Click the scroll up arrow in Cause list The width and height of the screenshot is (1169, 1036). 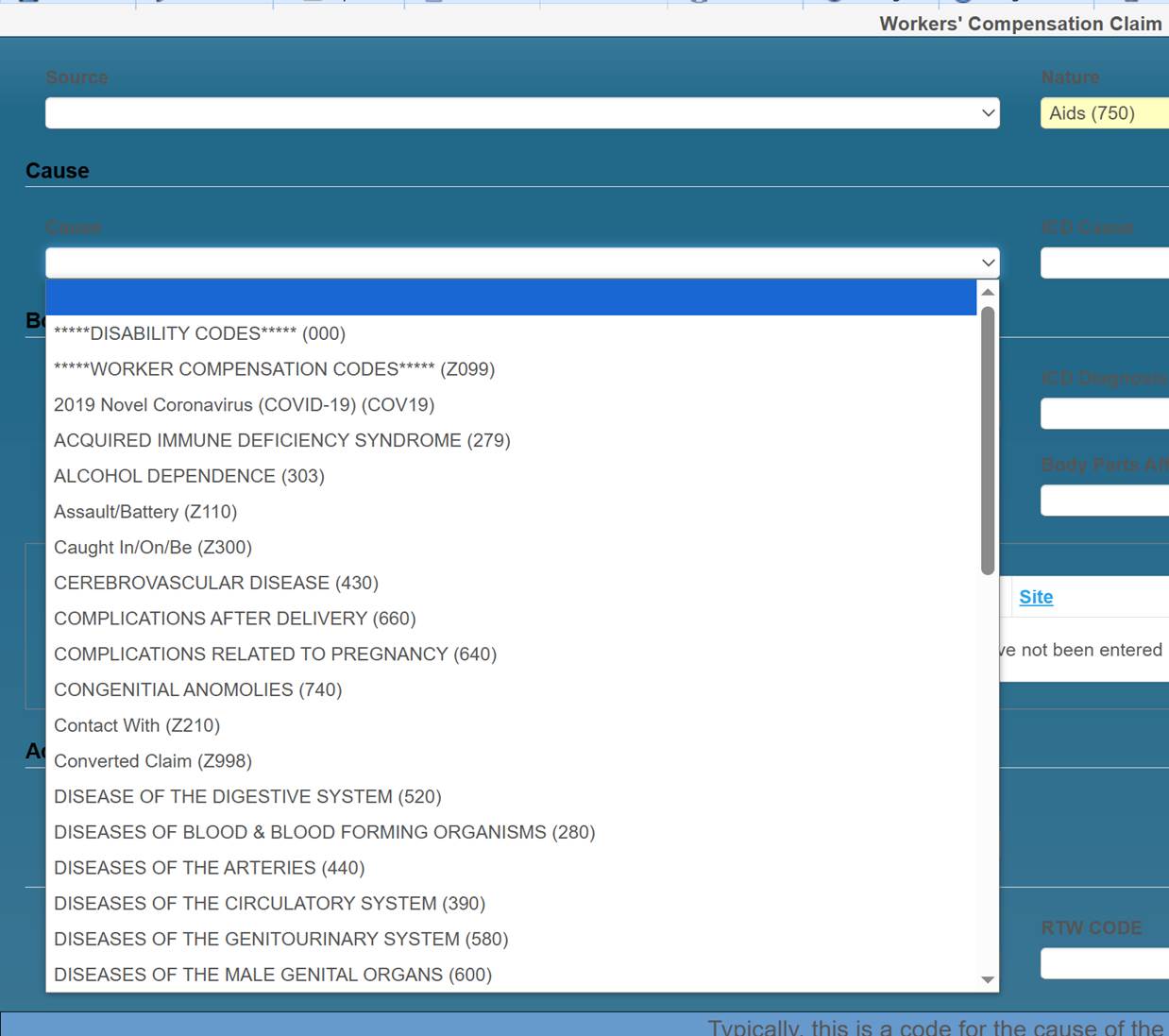(x=988, y=292)
